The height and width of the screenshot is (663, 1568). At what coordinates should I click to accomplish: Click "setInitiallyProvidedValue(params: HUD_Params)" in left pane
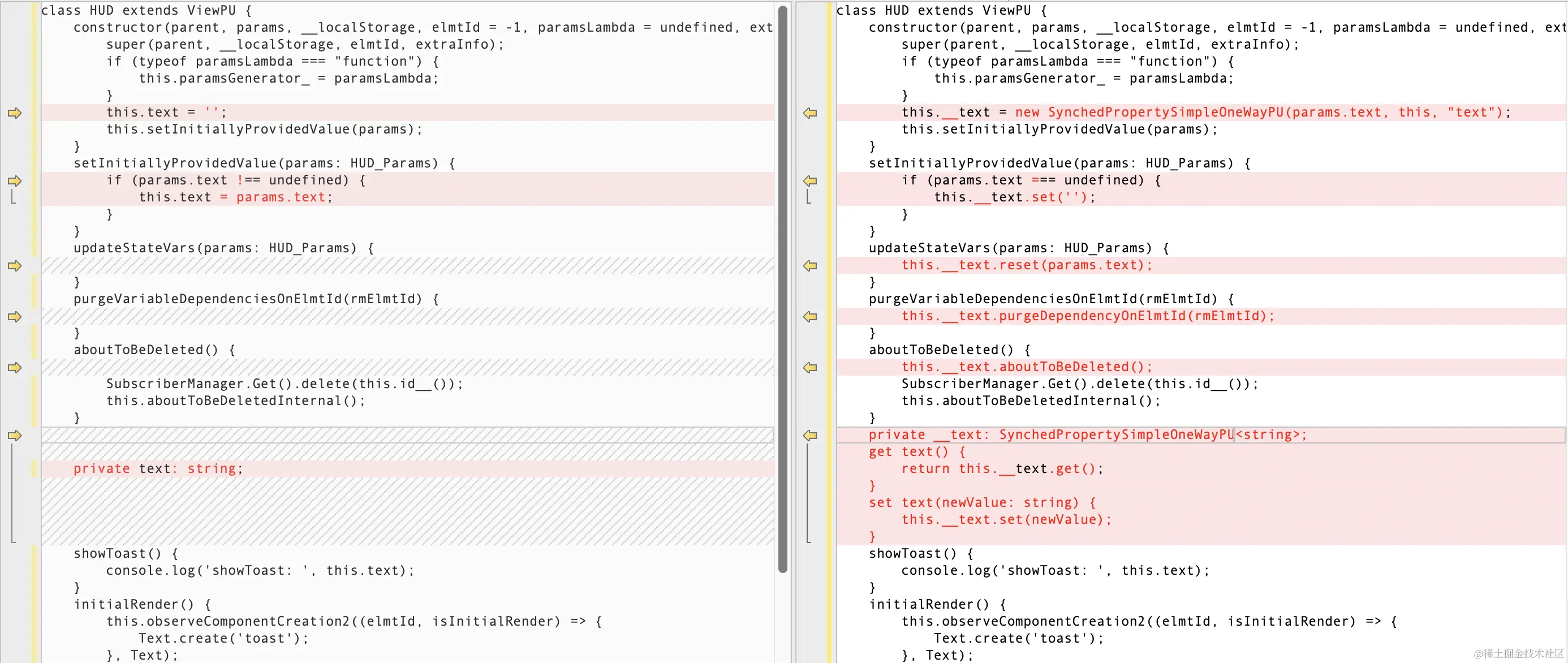click(x=264, y=163)
